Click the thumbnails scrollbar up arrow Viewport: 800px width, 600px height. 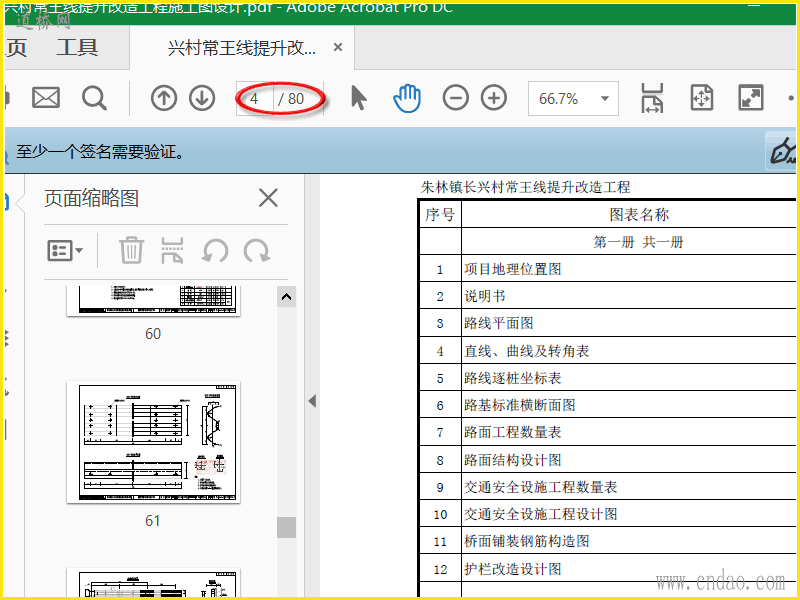tap(286, 297)
